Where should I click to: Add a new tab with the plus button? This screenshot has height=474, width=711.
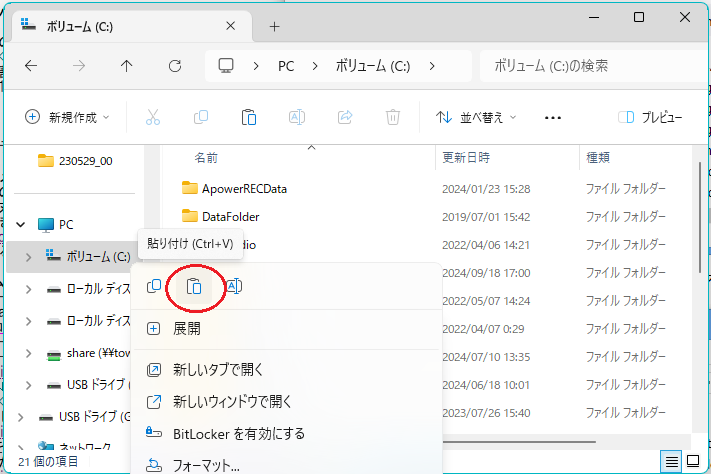[274, 27]
